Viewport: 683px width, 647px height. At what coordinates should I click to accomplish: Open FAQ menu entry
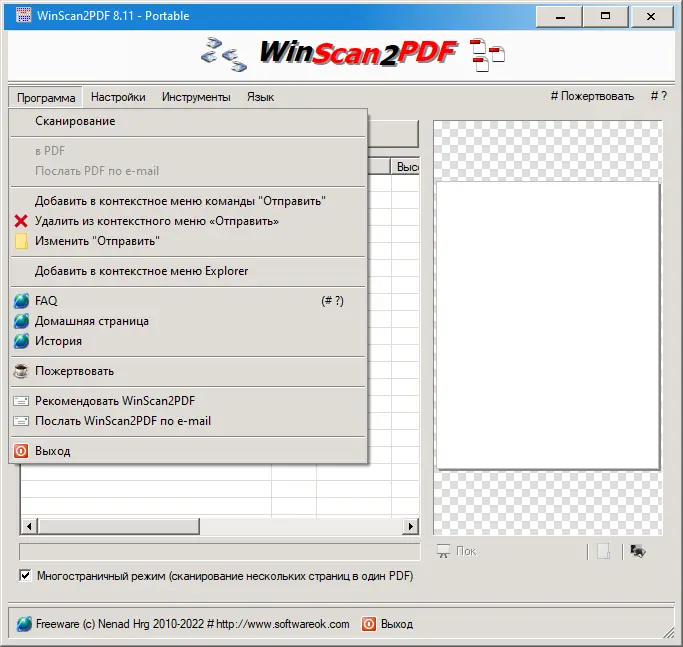coord(188,301)
